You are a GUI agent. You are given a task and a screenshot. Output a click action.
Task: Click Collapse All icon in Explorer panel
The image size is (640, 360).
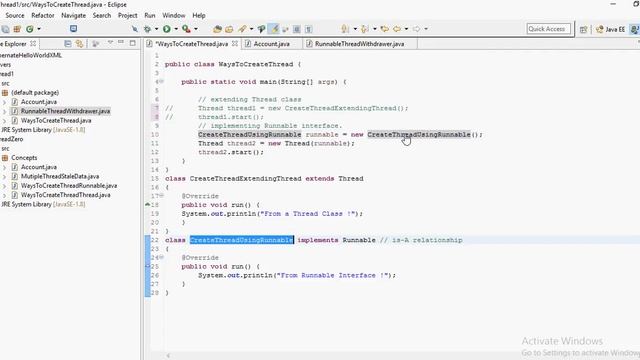tap(68, 43)
